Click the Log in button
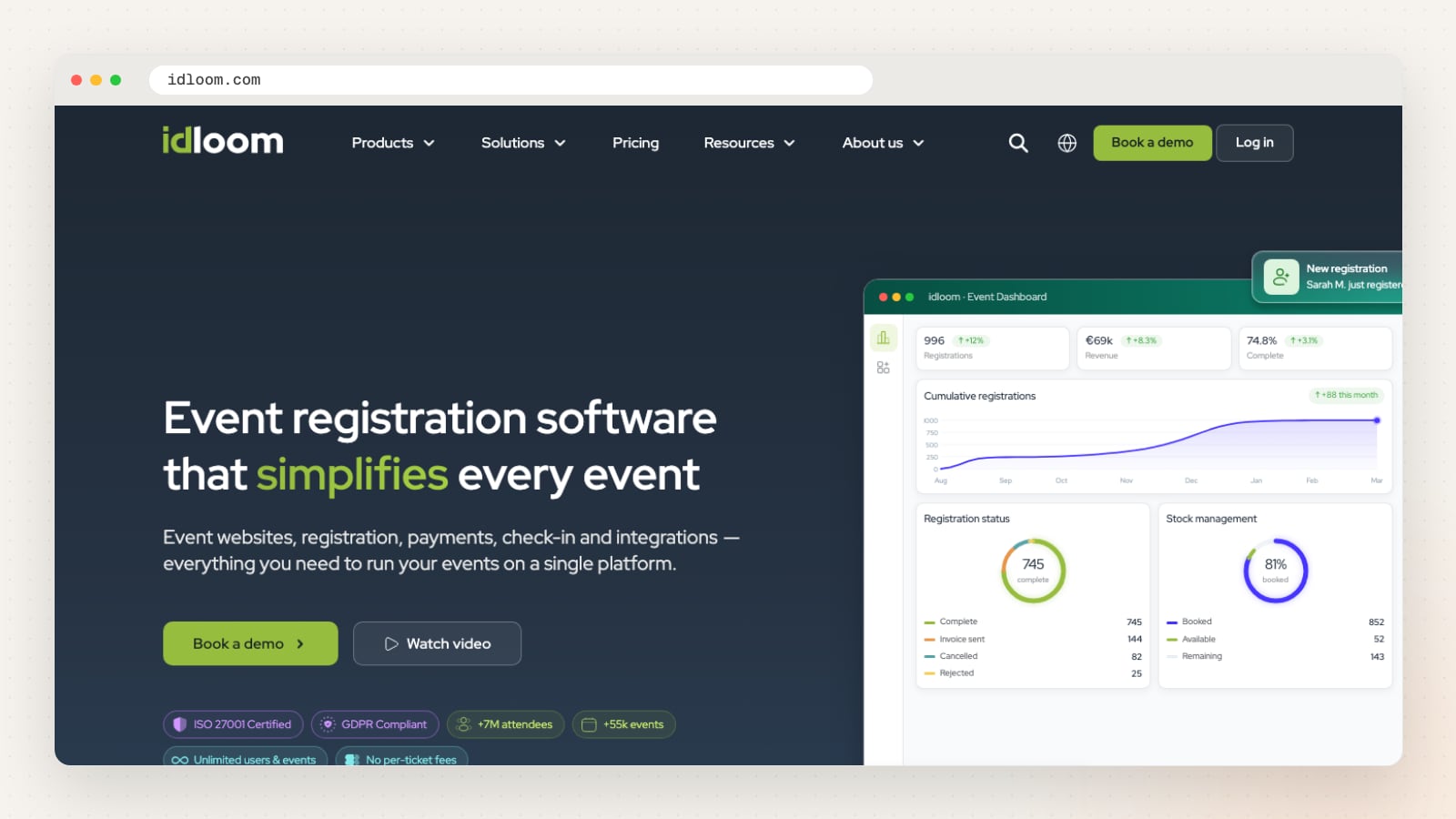The image size is (1456, 819). coord(1255,143)
